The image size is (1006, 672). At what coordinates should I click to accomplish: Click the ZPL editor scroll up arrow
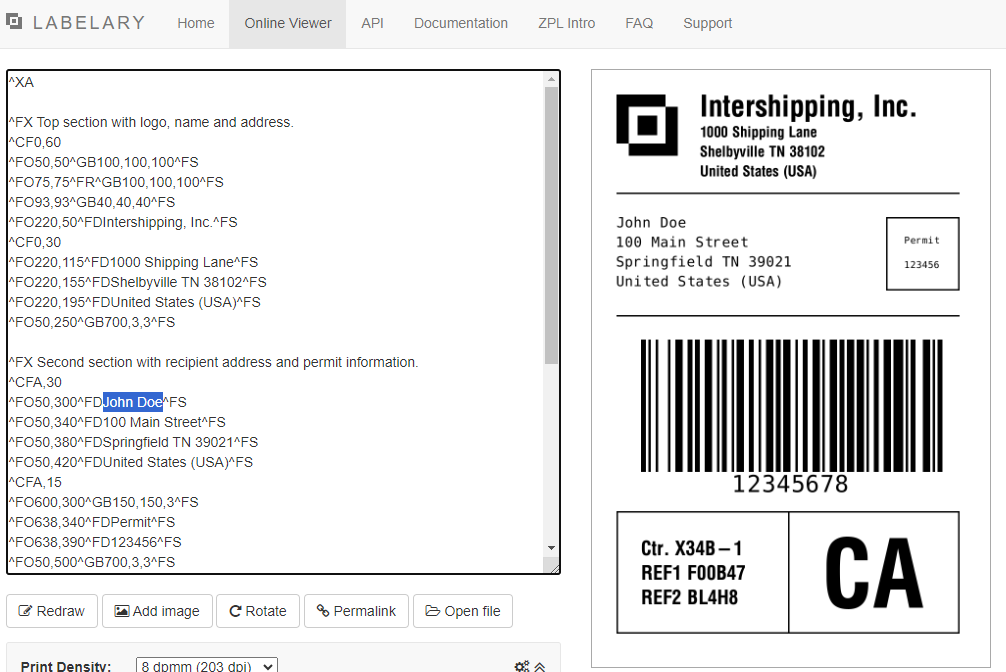tap(551, 80)
